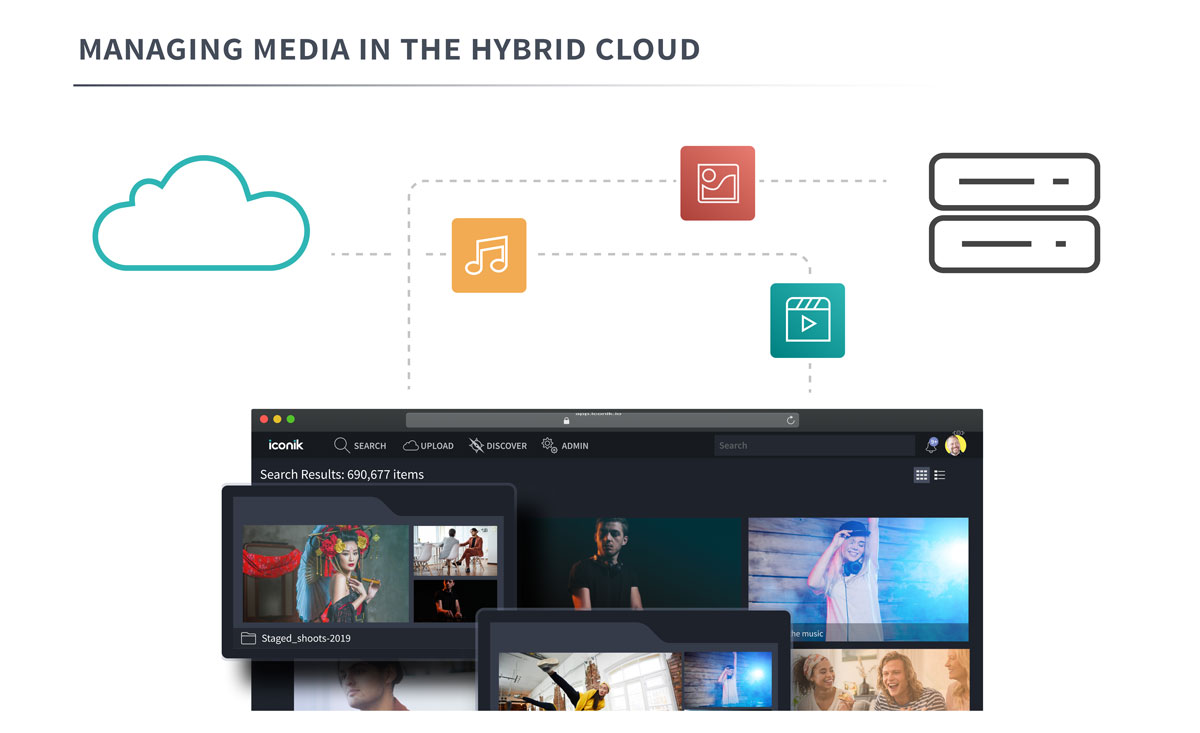This screenshot has height=733, width=1200.
Task: Open the yellow-jacket kicking dancer thumbnail
Action: tap(590, 682)
